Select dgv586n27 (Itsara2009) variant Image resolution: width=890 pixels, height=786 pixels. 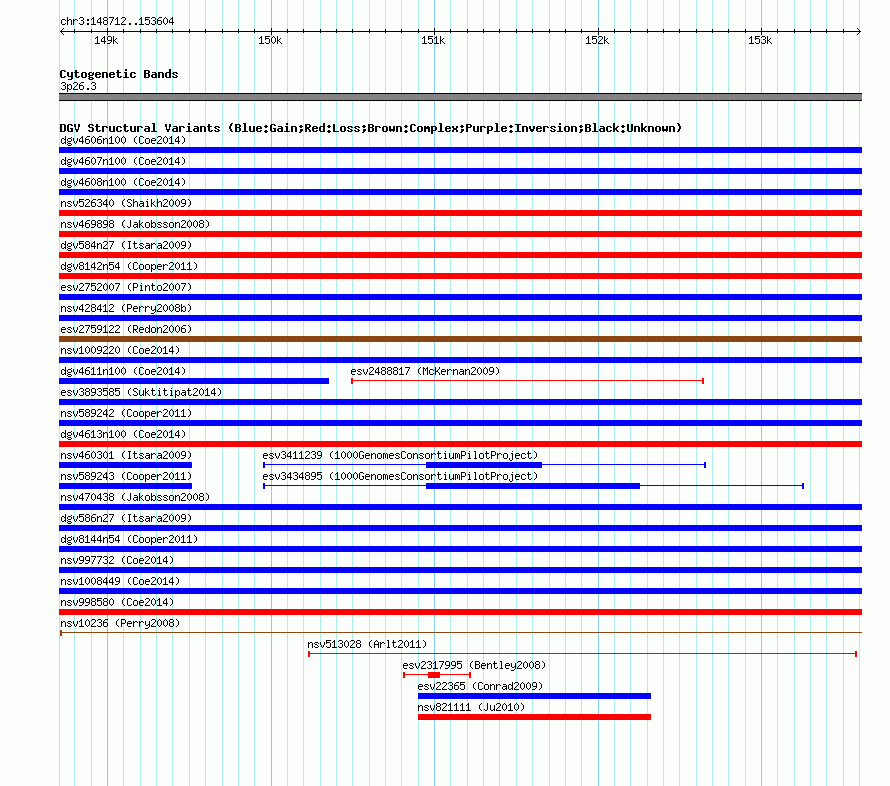tap(126, 518)
